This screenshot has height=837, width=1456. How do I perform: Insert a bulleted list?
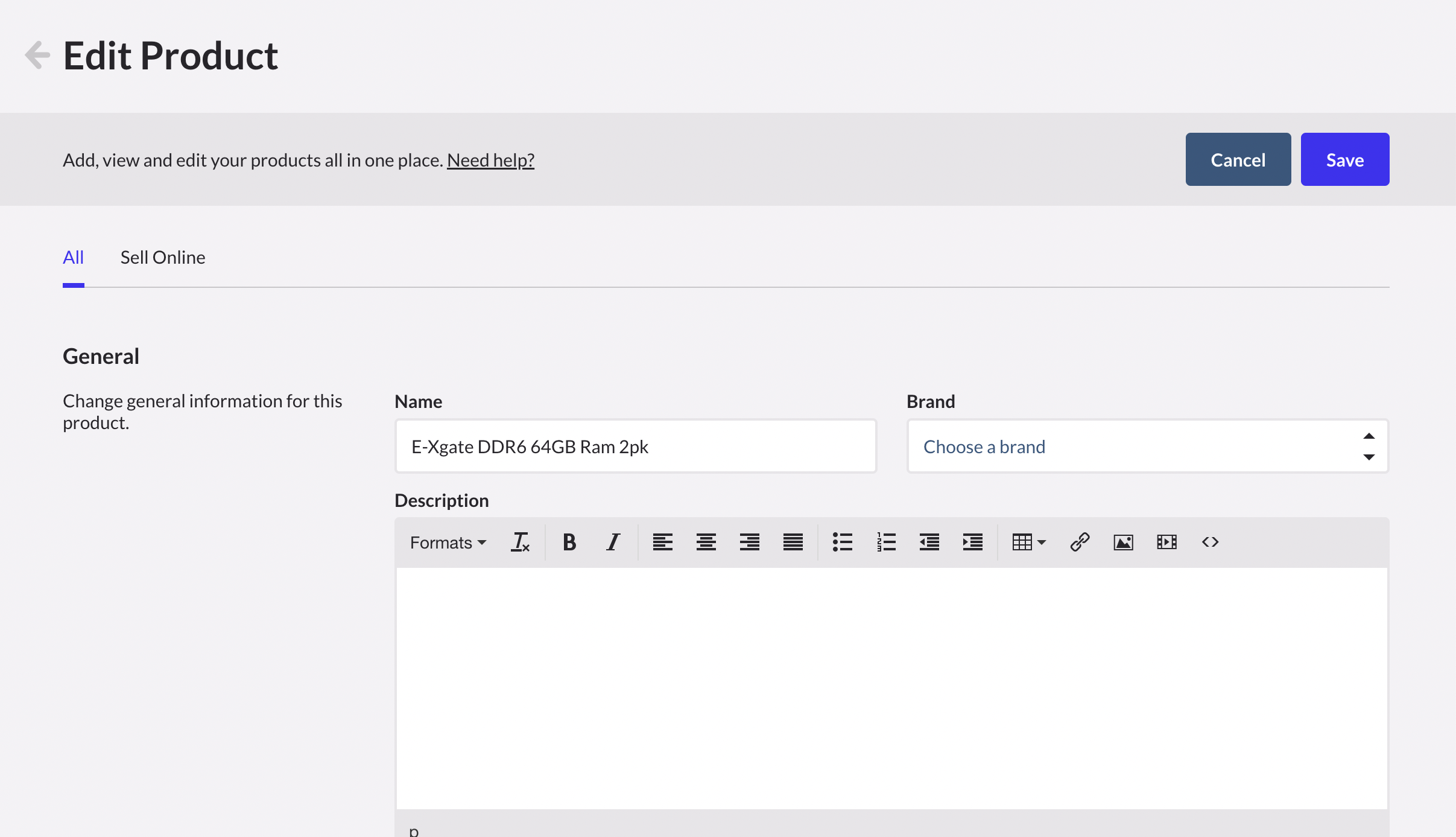click(x=842, y=542)
